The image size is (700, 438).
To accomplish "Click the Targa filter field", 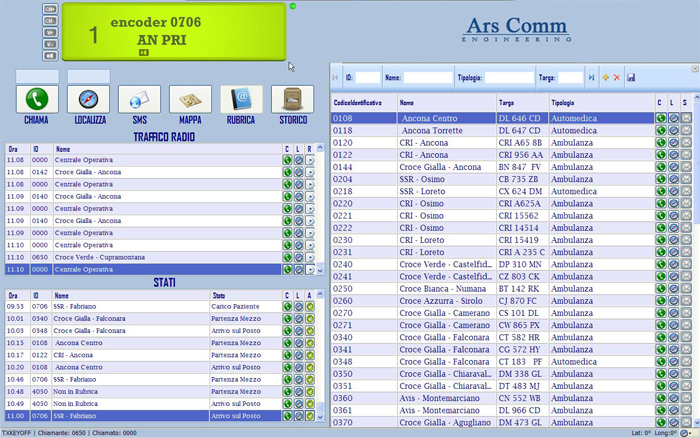I will (x=571, y=77).
